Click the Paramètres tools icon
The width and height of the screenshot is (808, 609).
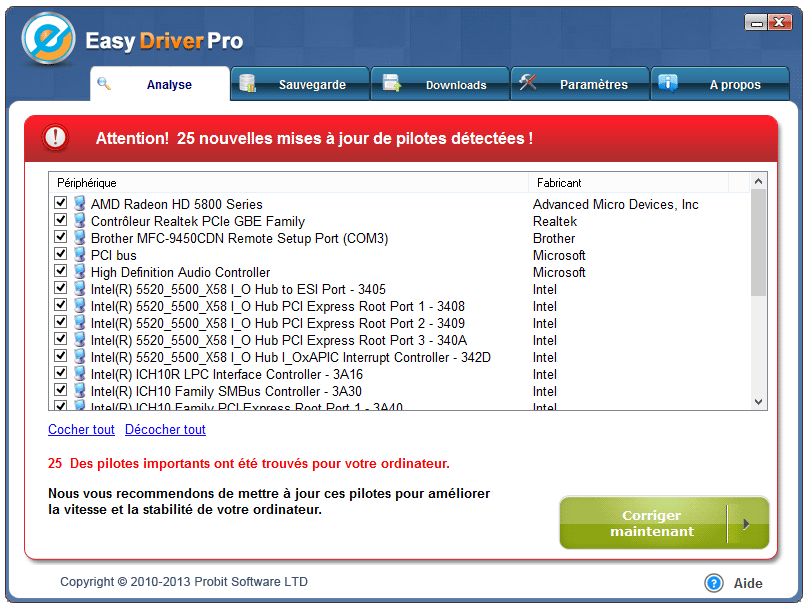click(528, 84)
